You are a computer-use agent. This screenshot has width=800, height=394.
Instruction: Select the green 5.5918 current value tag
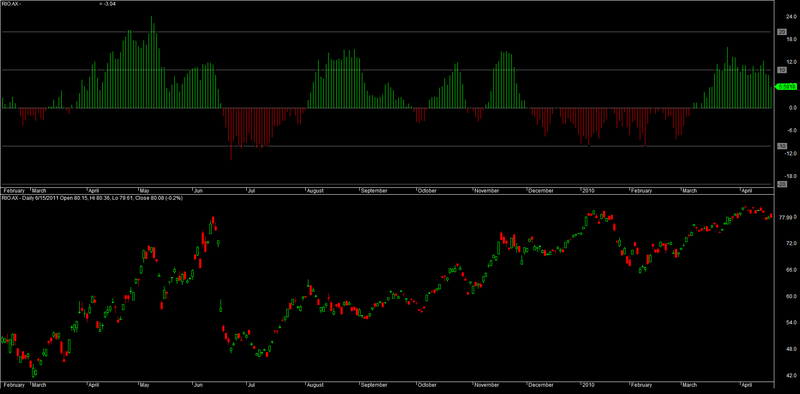click(x=786, y=87)
